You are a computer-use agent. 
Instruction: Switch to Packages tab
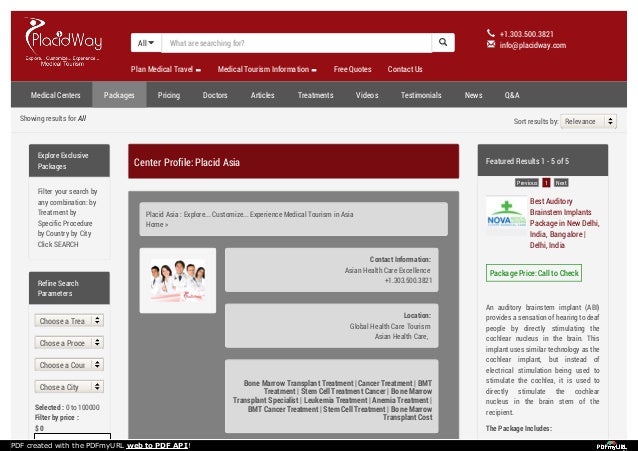tap(119, 95)
